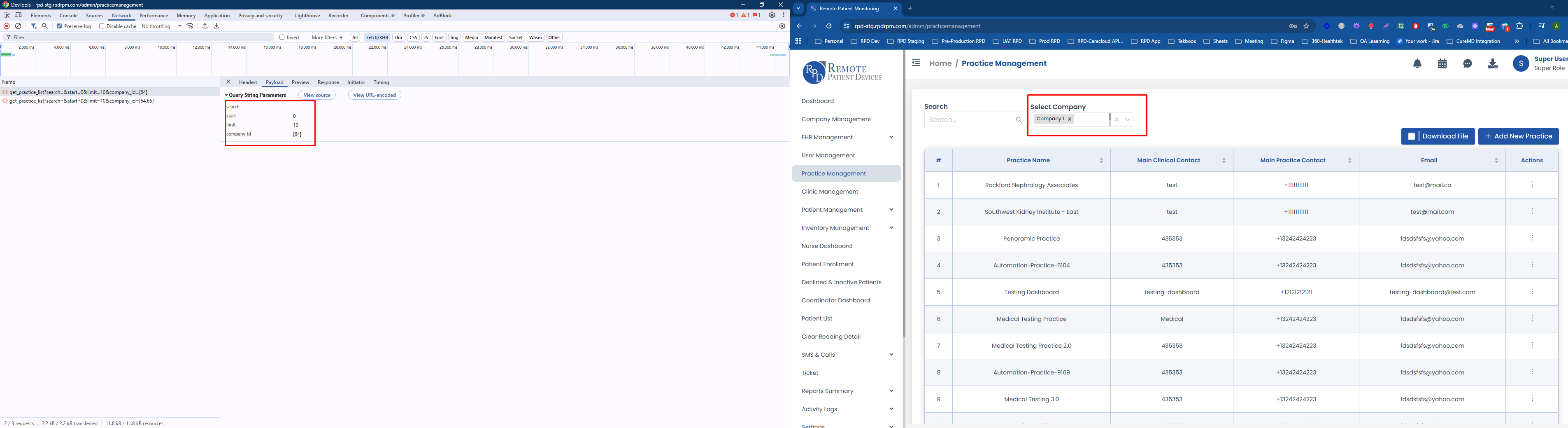Click the DevTools inspect element icon

7,15
